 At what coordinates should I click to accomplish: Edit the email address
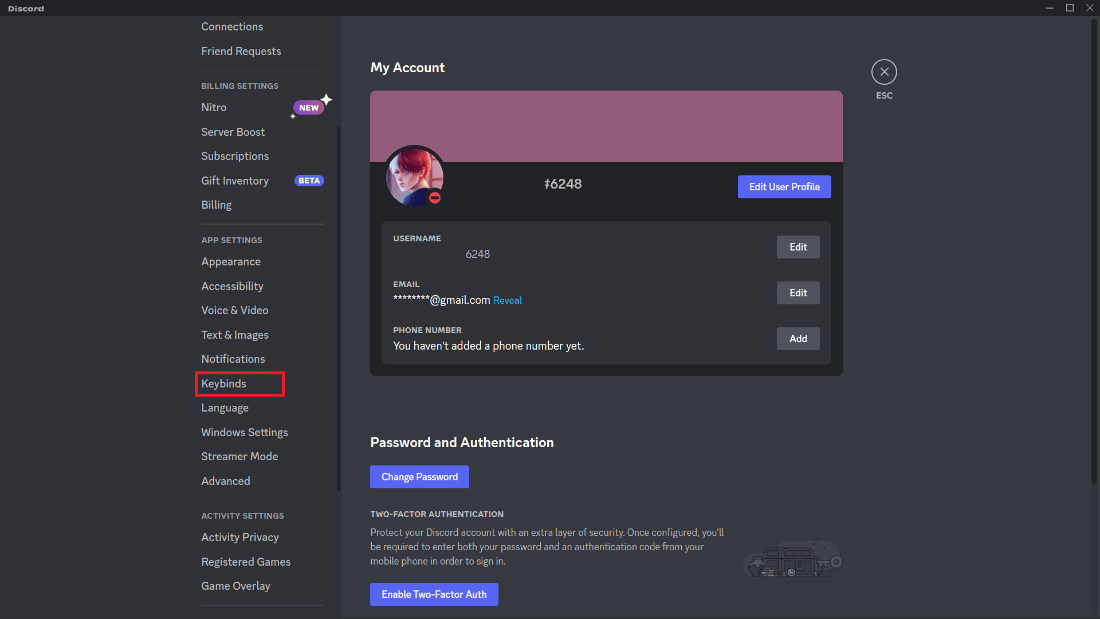point(797,292)
